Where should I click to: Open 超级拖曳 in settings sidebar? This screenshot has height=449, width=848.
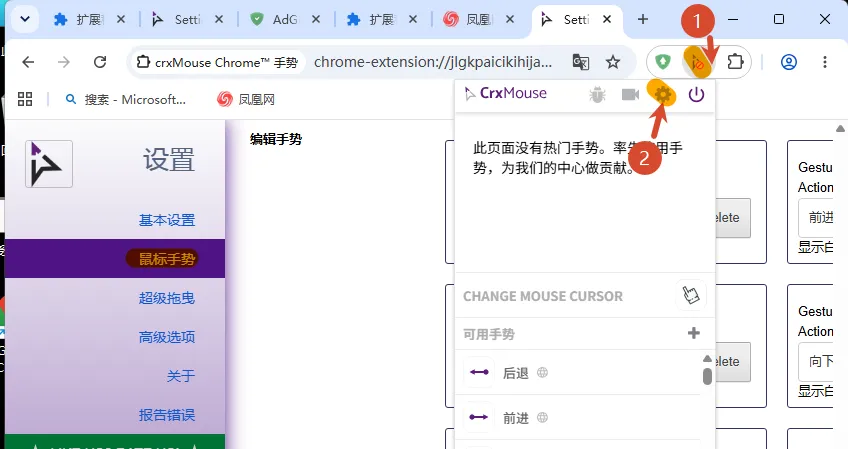pyautogui.click(x=167, y=298)
